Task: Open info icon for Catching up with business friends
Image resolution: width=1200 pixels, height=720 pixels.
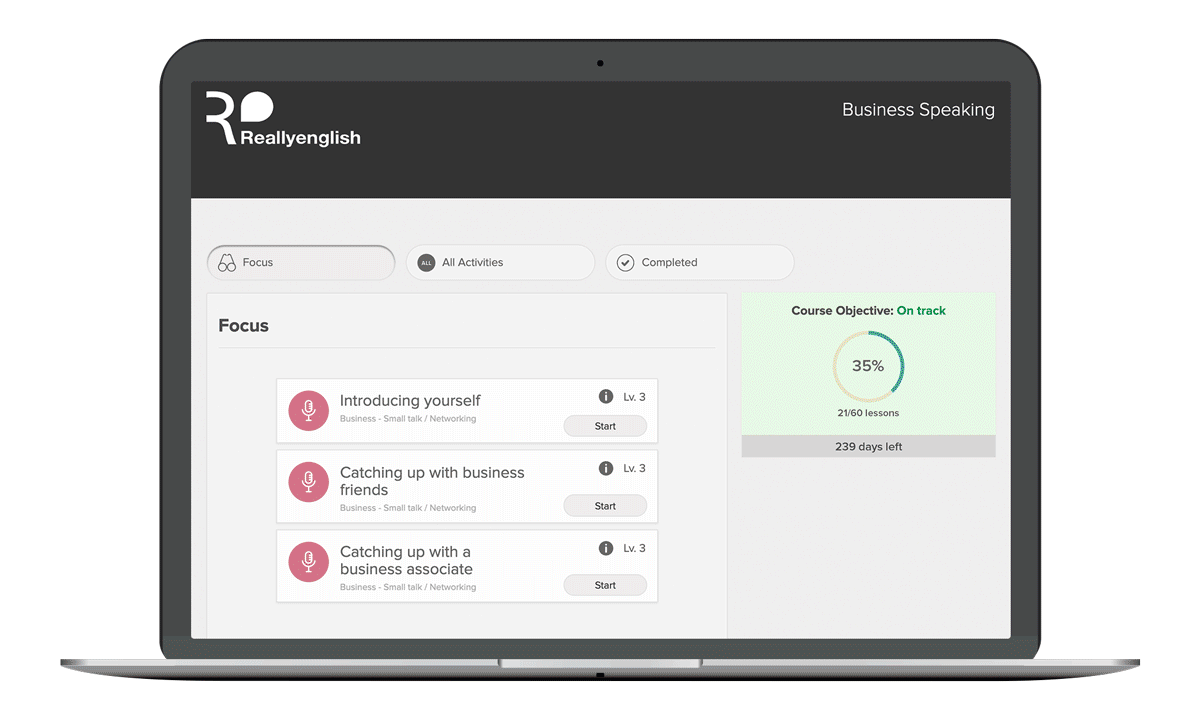Action: (x=605, y=468)
